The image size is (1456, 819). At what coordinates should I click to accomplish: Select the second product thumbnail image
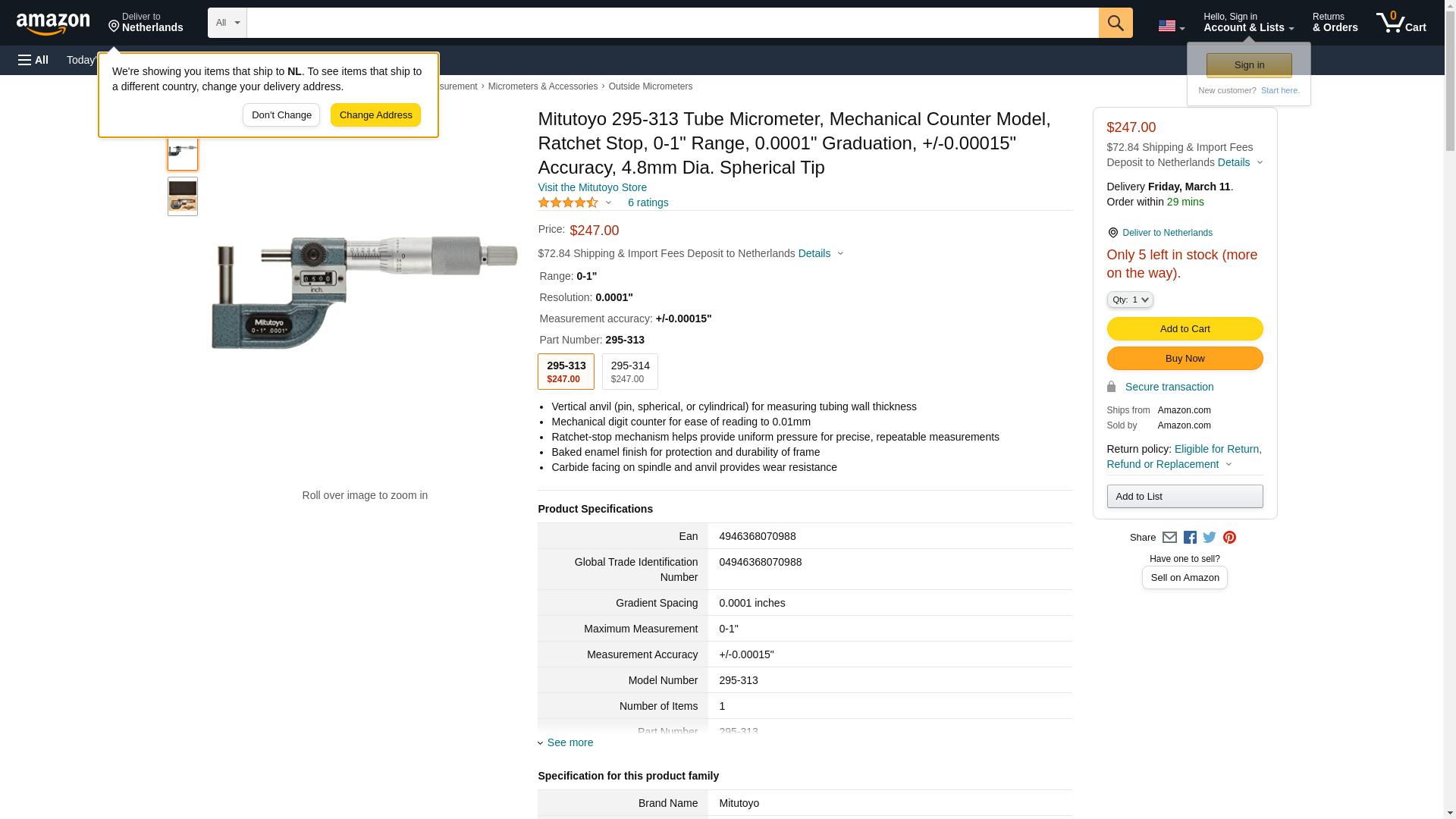point(183,196)
